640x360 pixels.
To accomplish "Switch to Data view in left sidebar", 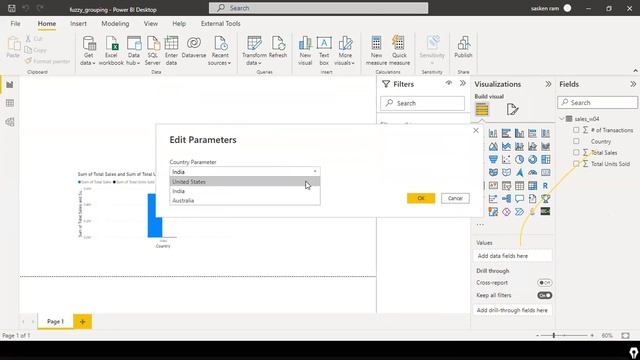I will [10, 103].
